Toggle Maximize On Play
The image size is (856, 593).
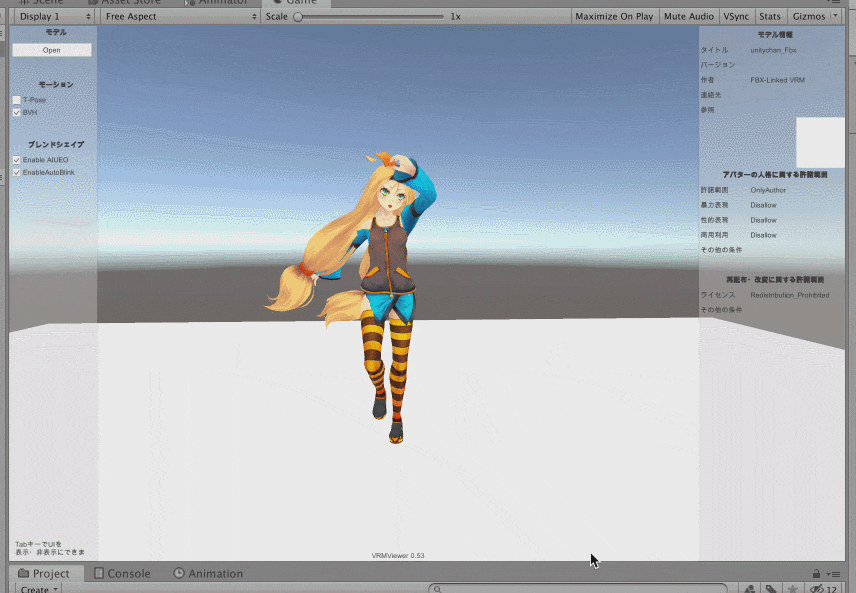614,16
